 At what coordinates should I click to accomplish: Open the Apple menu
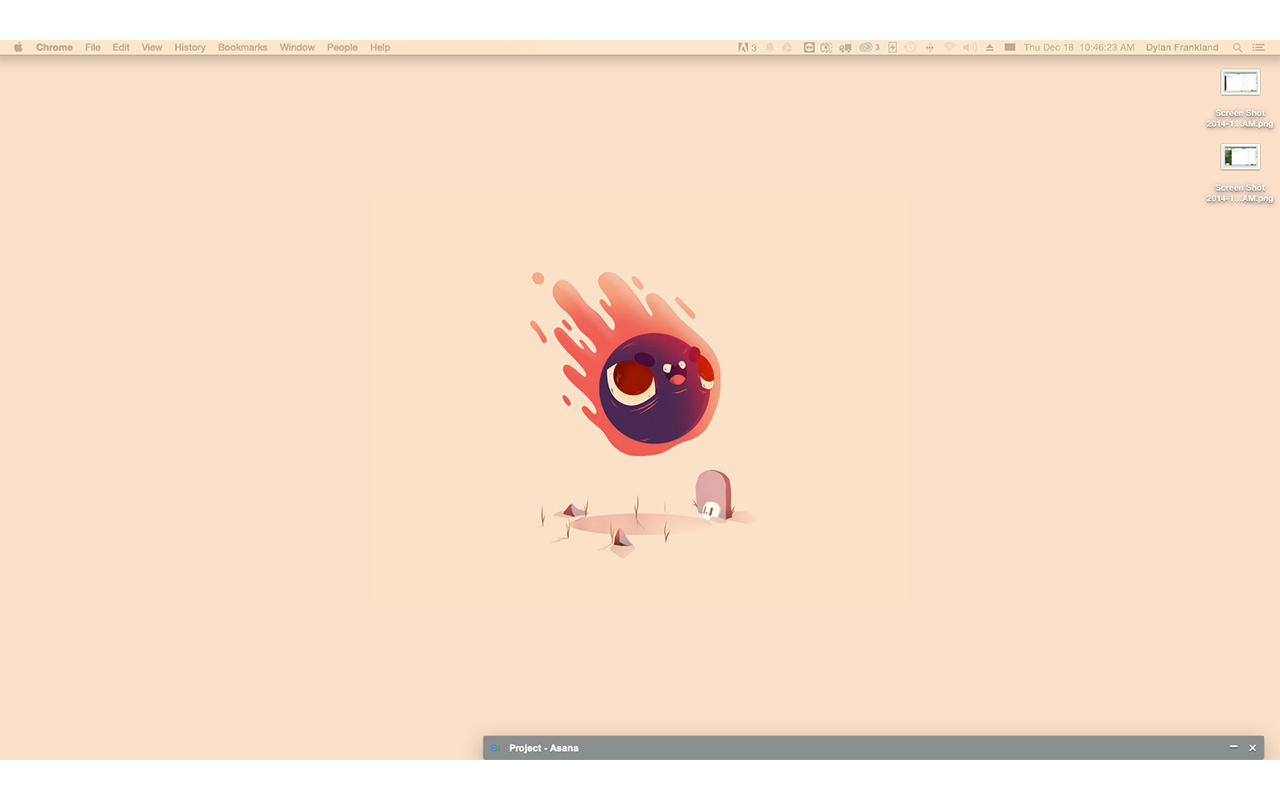click(18, 47)
